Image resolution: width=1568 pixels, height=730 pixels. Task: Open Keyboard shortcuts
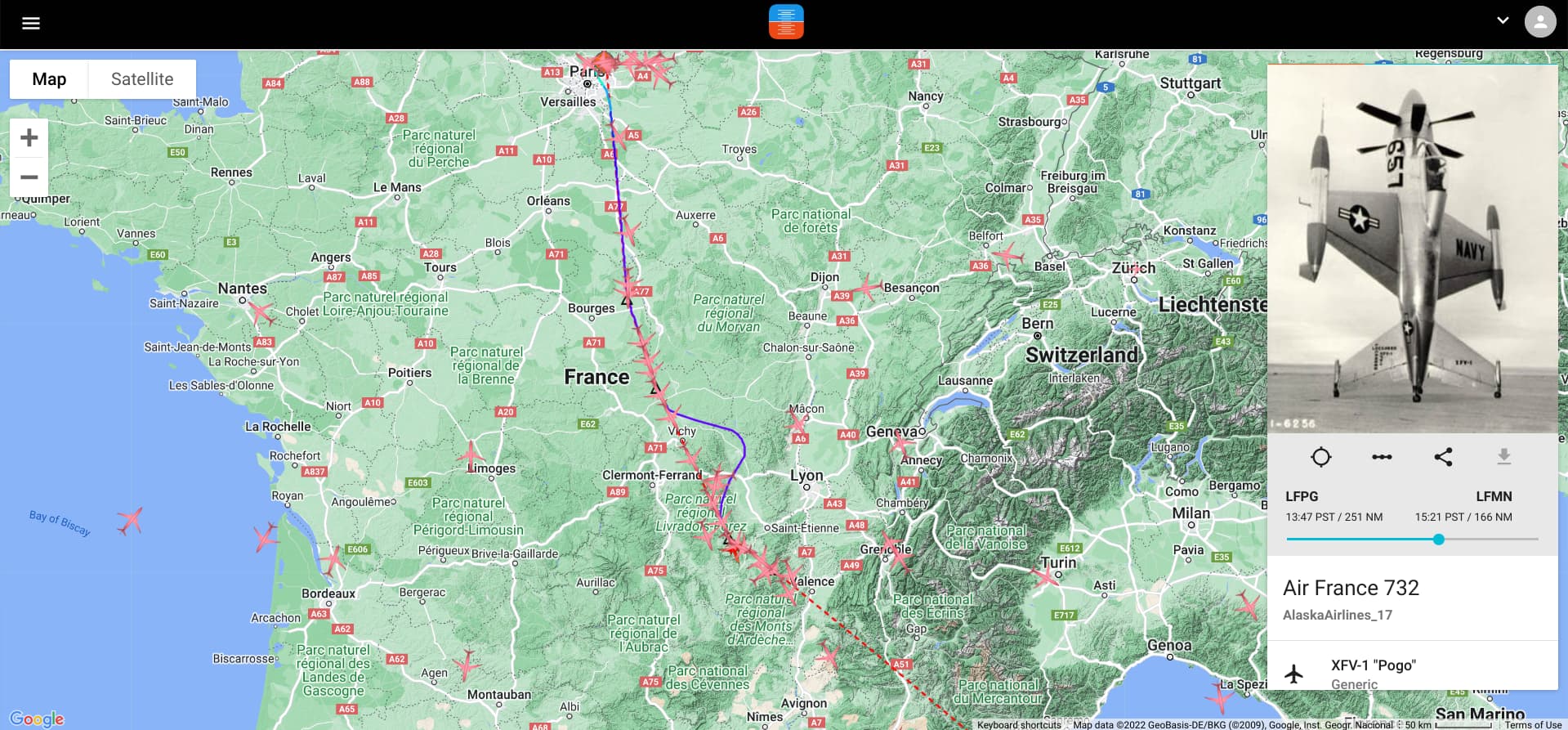click(1019, 725)
